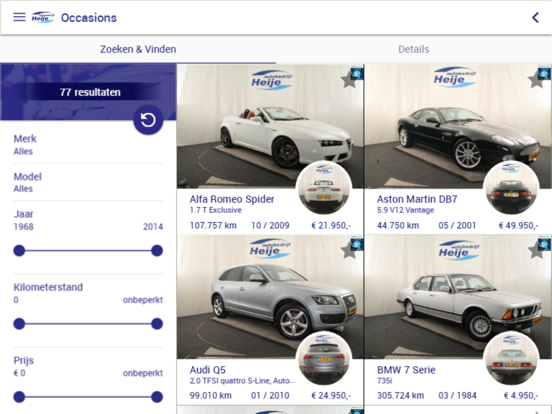The image size is (552, 414).
Task: View Aston Martin DB7 rear round thumbnail
Action: pyautogui.click(x=511, y=188)
